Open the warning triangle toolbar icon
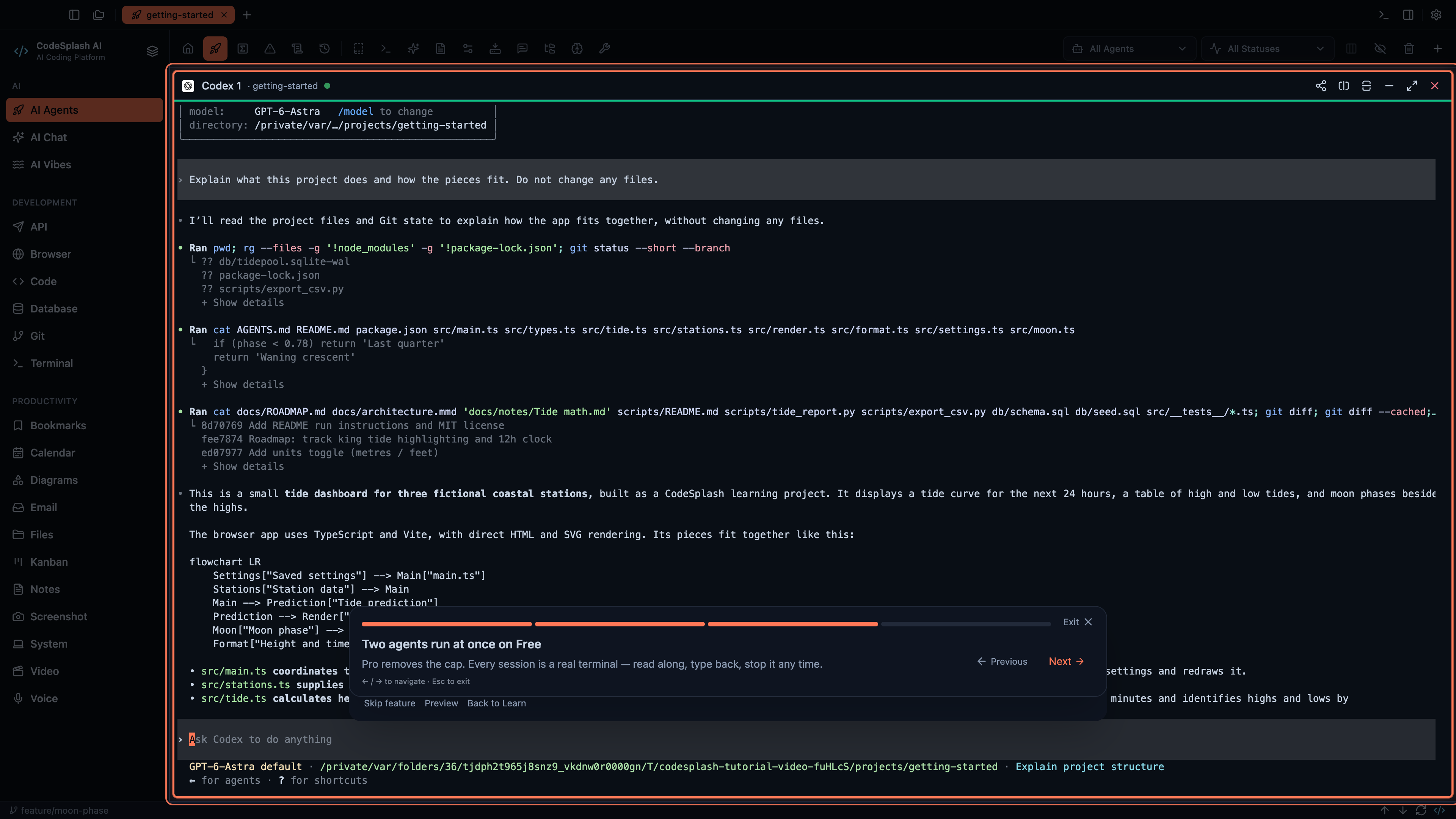 pos(270,49)
